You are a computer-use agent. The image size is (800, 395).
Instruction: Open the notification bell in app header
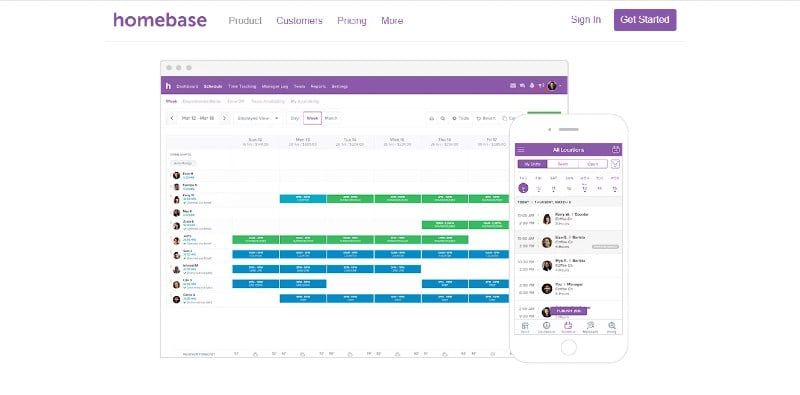tap(532, 86)
